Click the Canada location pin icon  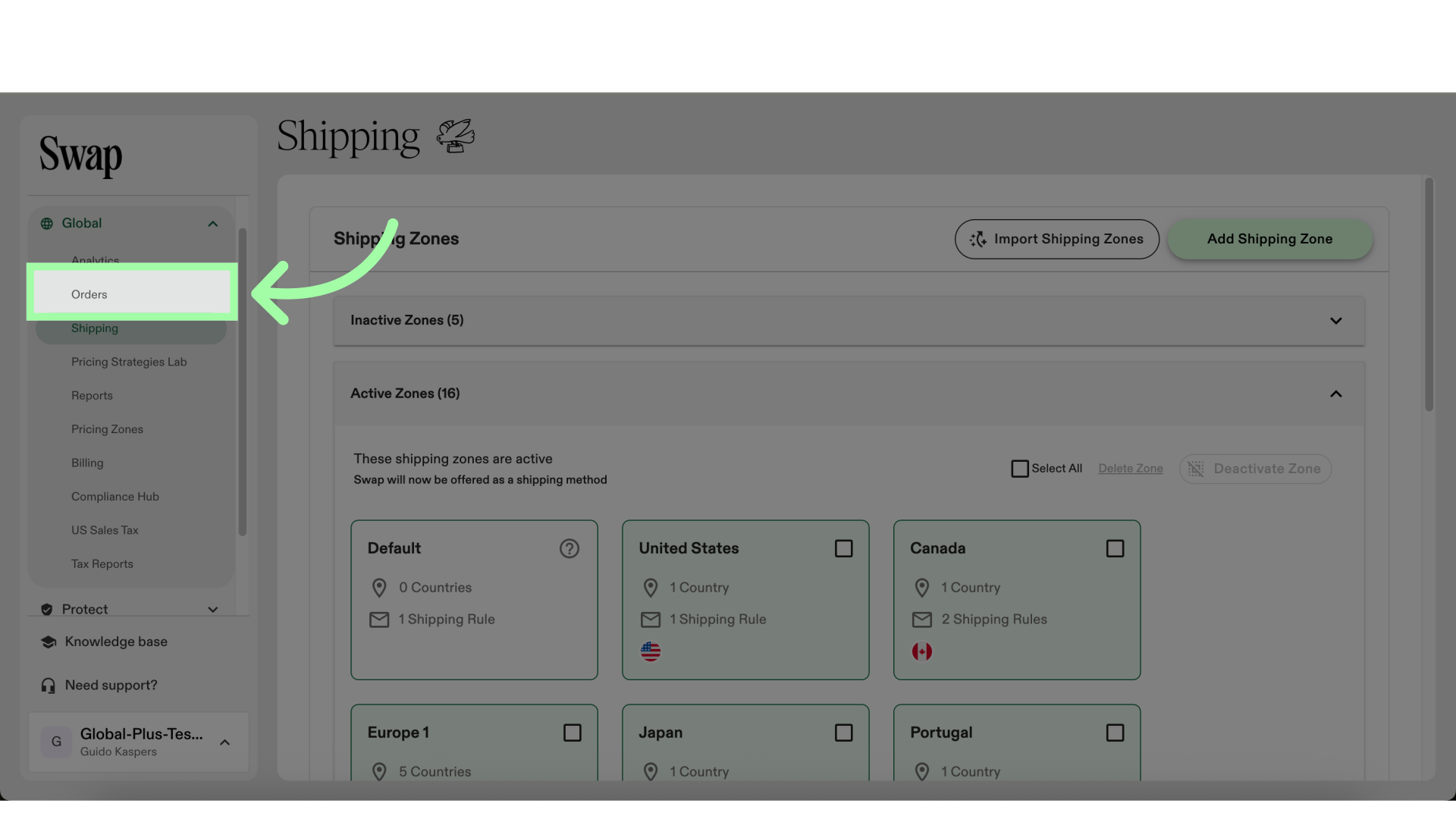tap(922, 588)
